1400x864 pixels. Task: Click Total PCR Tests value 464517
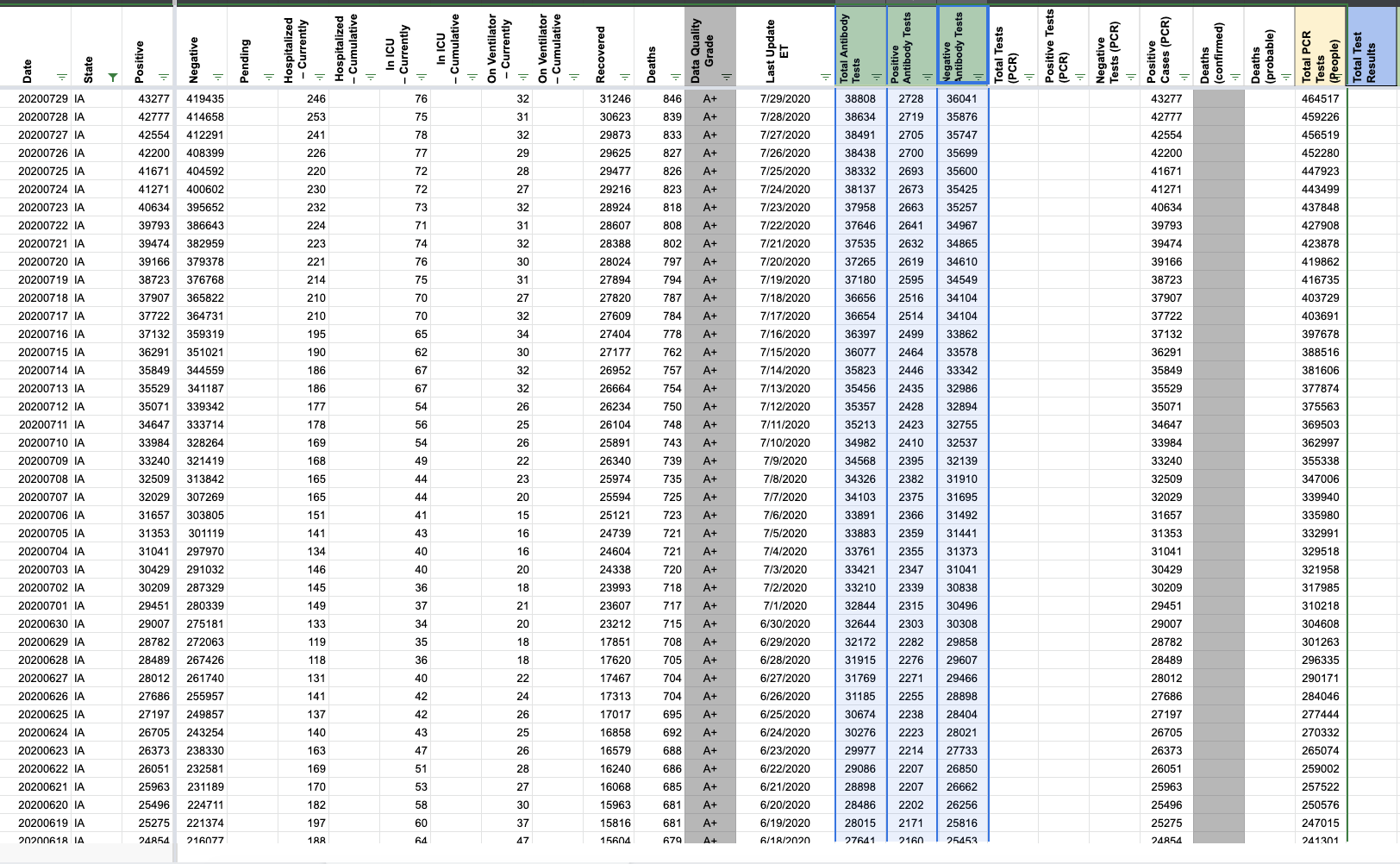tap(1320, 99)
